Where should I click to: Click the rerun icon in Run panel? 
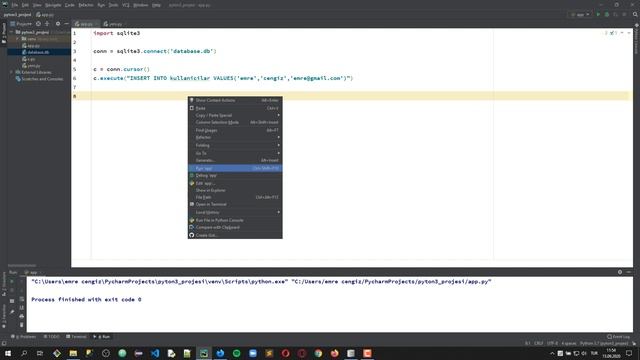12,281
